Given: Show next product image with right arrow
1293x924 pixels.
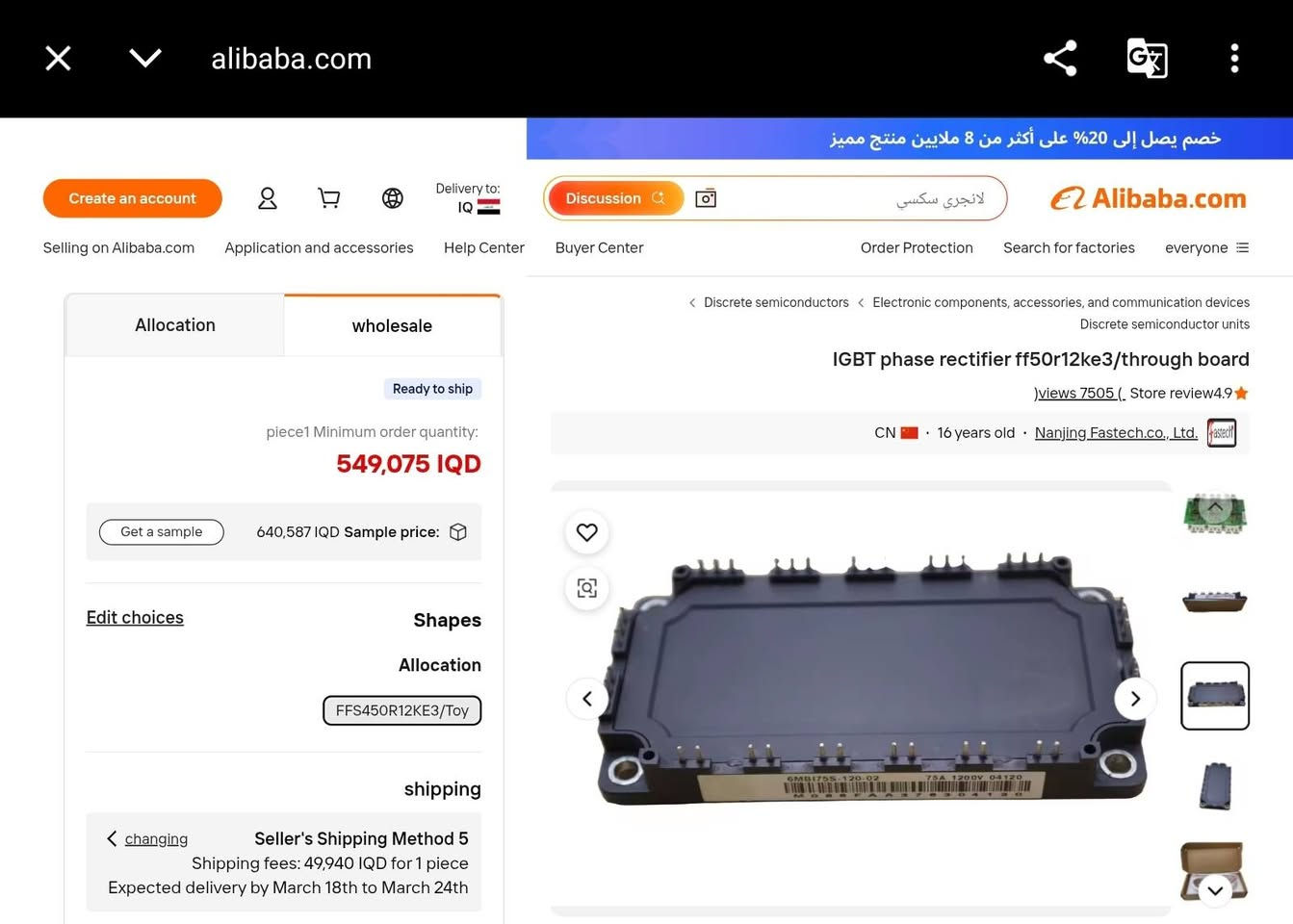Looking at the screenshot, I should (x=1135, y=699).
